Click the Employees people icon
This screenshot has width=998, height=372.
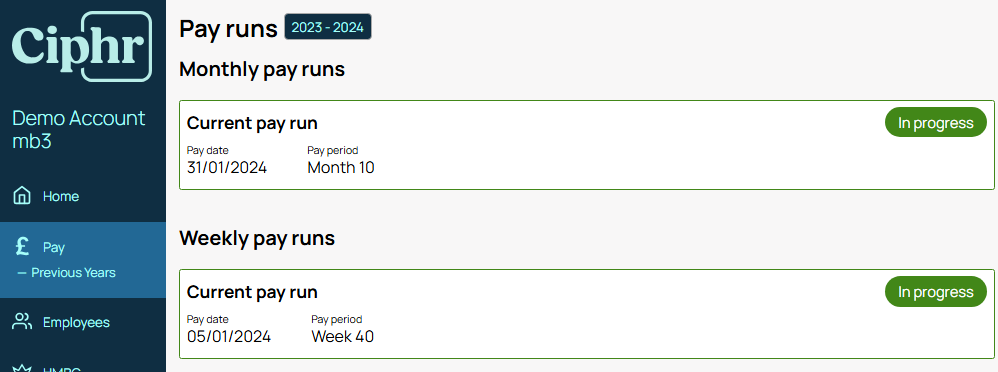[x=22, y=322]
